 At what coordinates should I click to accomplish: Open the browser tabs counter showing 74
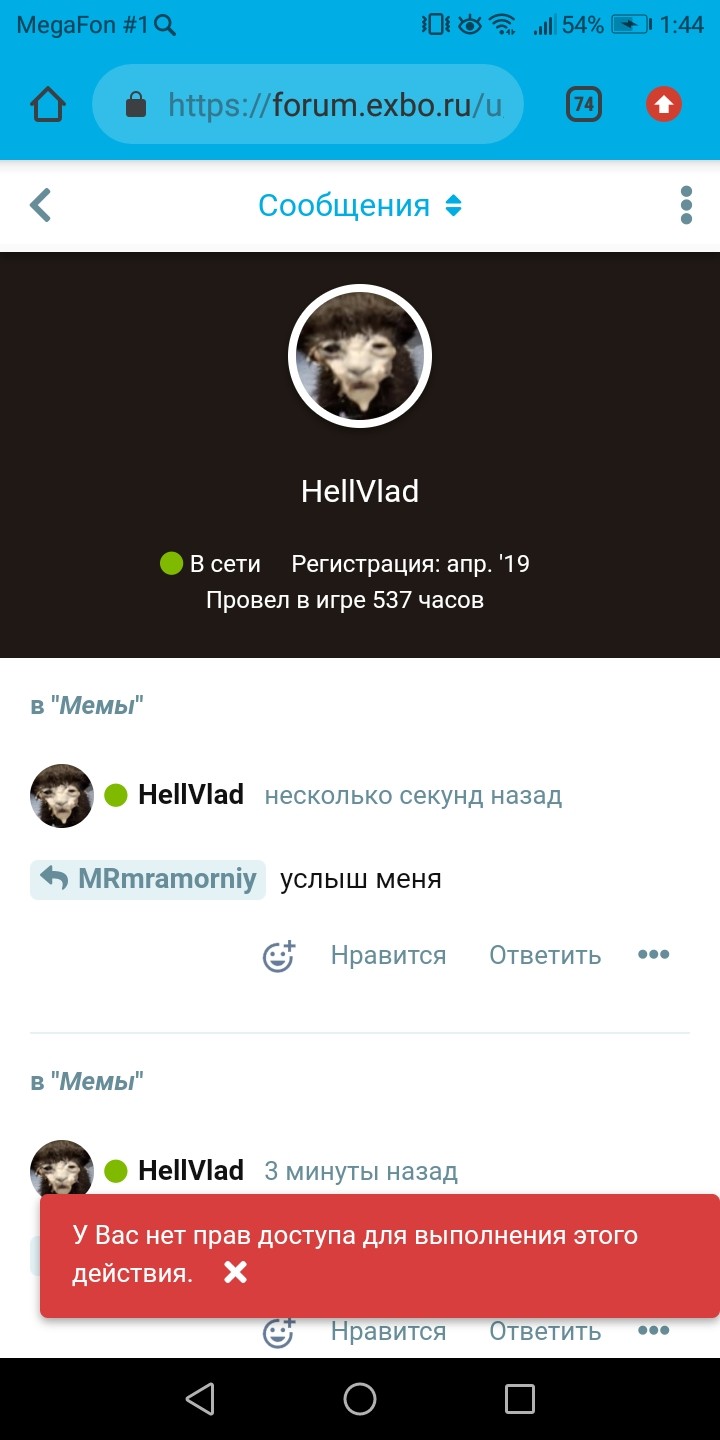tap(584, 104)
